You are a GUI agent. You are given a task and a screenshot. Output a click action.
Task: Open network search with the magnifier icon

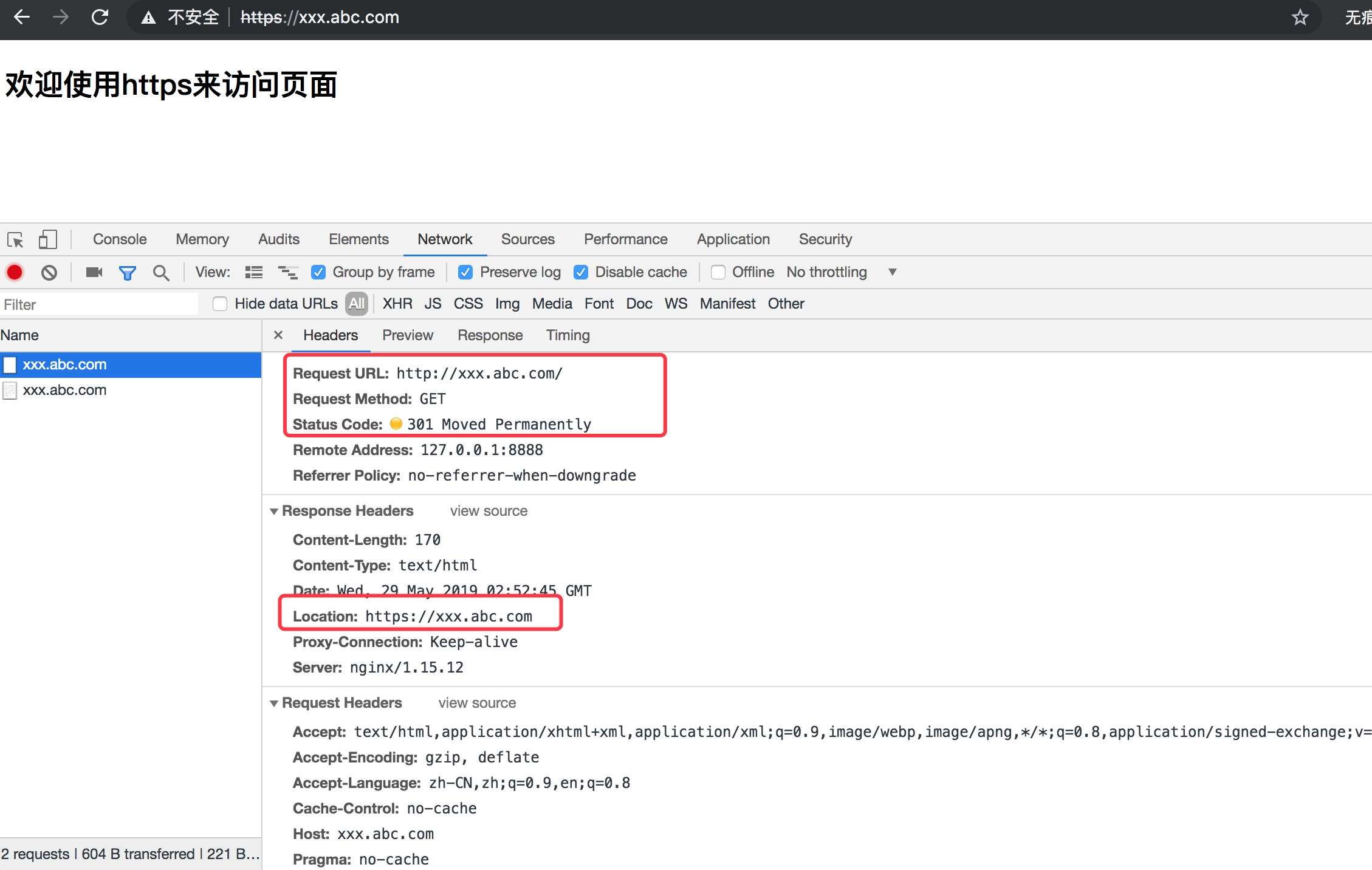click(x=161, y=273)
